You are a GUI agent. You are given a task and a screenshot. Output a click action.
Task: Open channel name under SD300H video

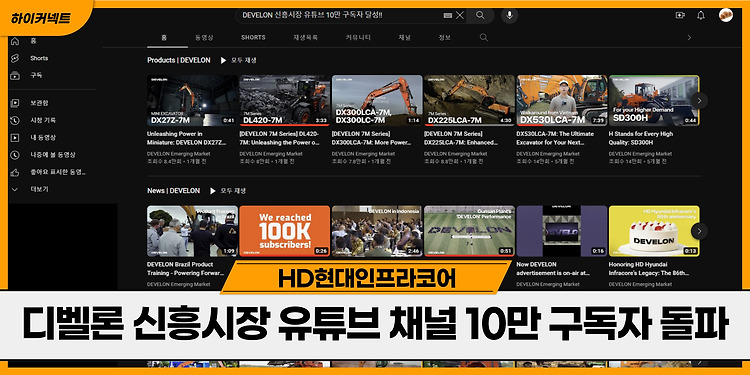click(x=640, y=154)
